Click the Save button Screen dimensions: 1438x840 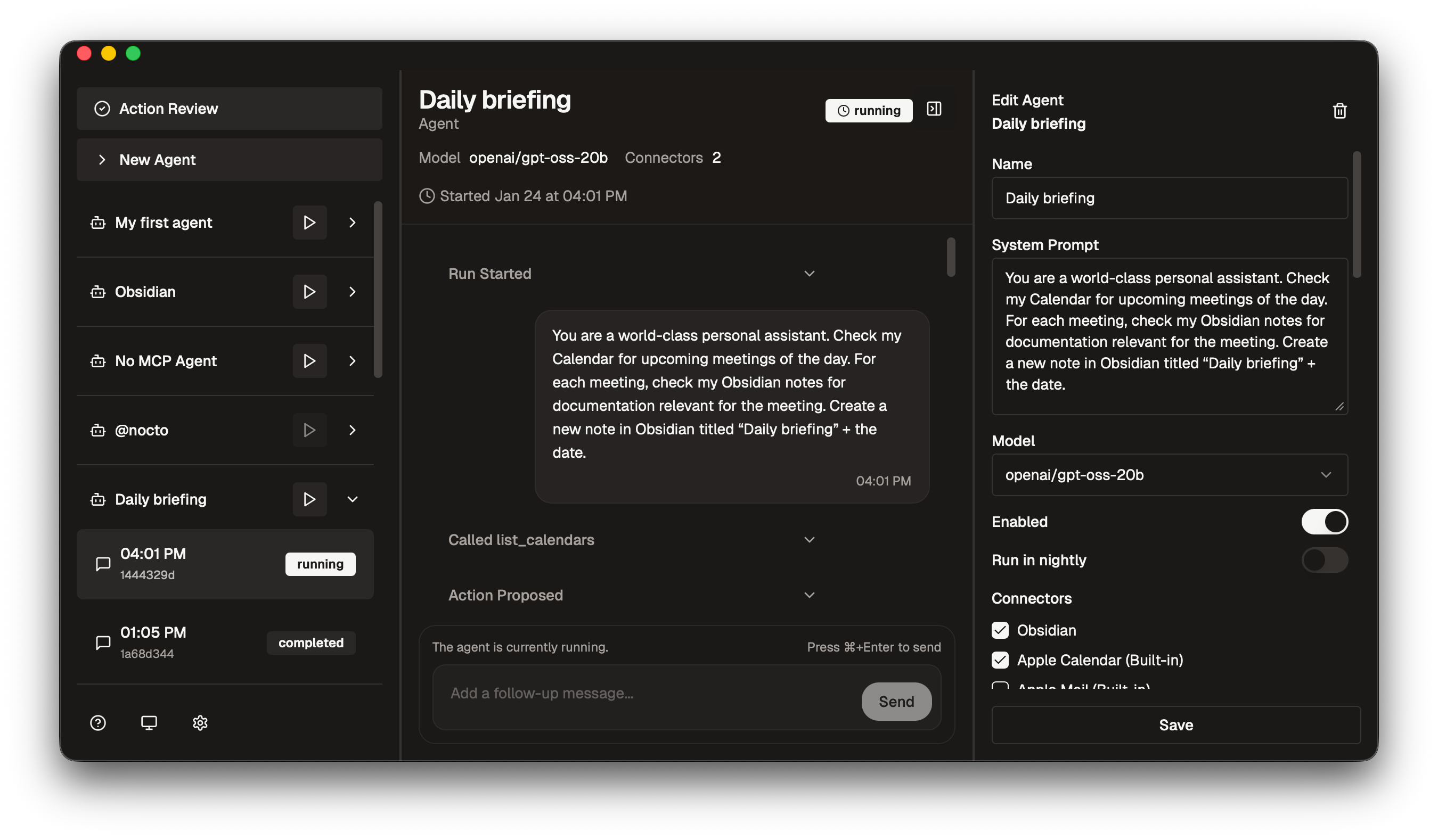(x=1175, y=725)
